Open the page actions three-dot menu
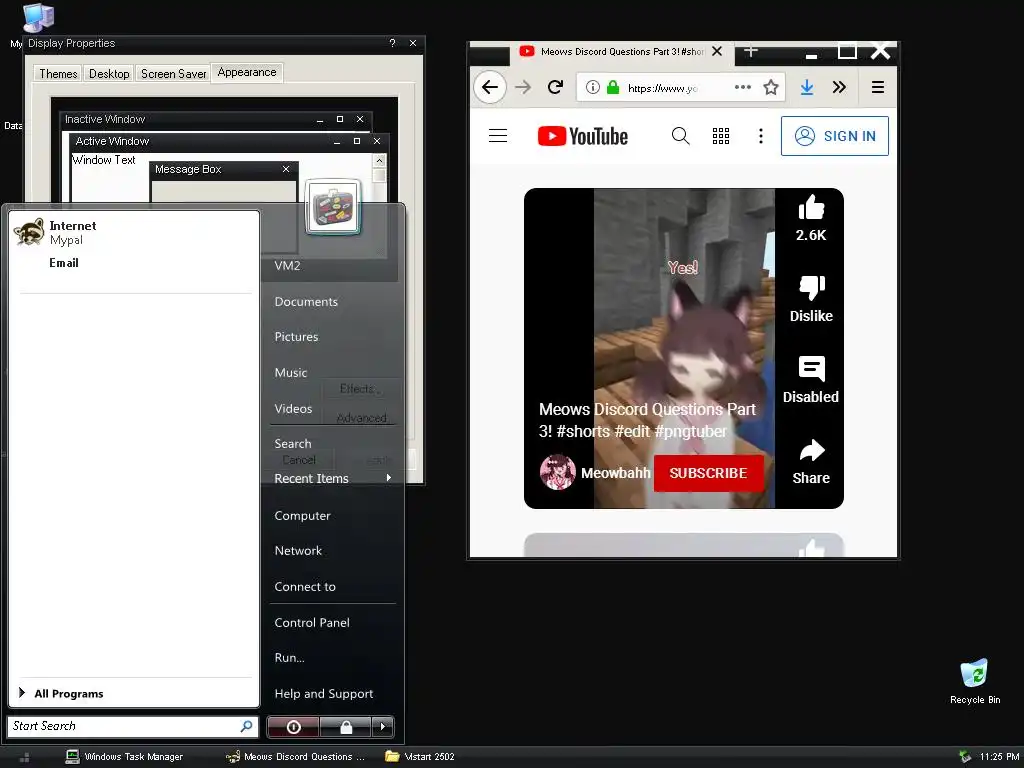The width and height of the screenshot is (1024, 768). [743, 87]
